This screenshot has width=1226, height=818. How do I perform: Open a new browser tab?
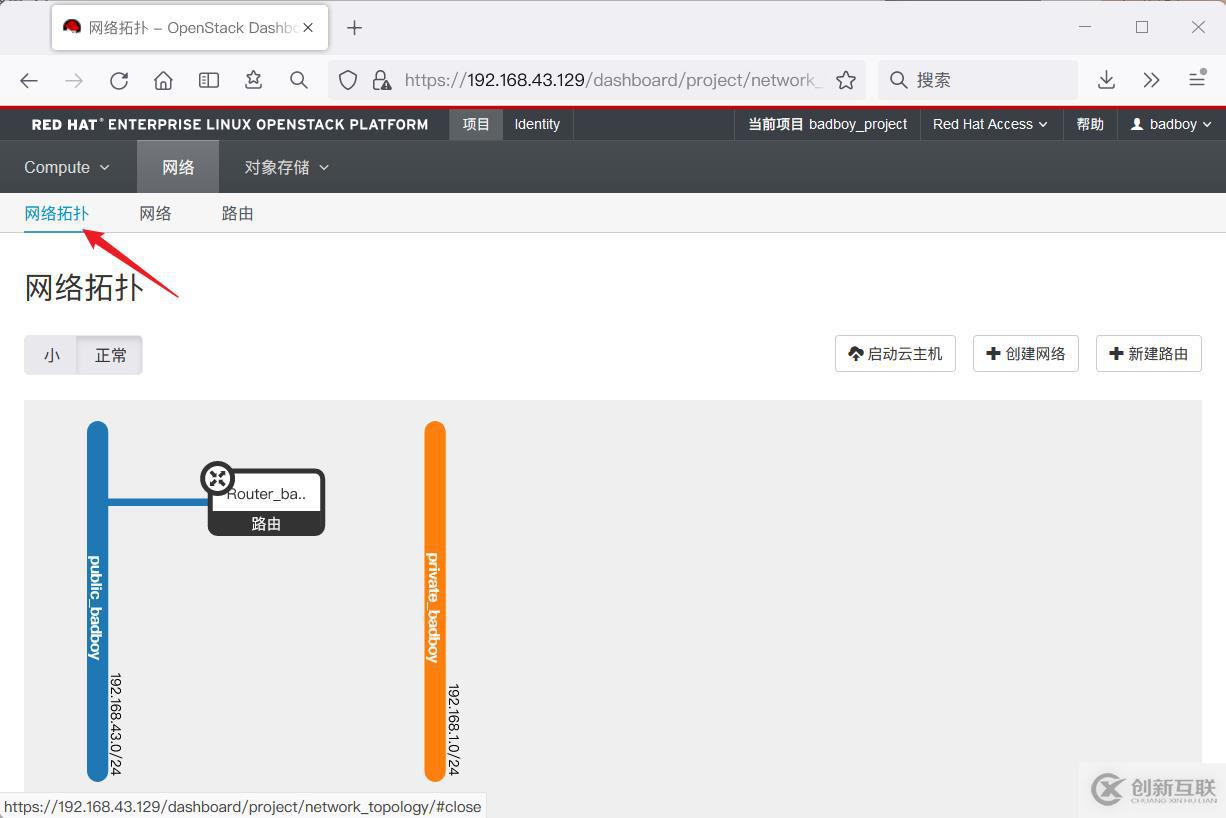click(354, 28)
